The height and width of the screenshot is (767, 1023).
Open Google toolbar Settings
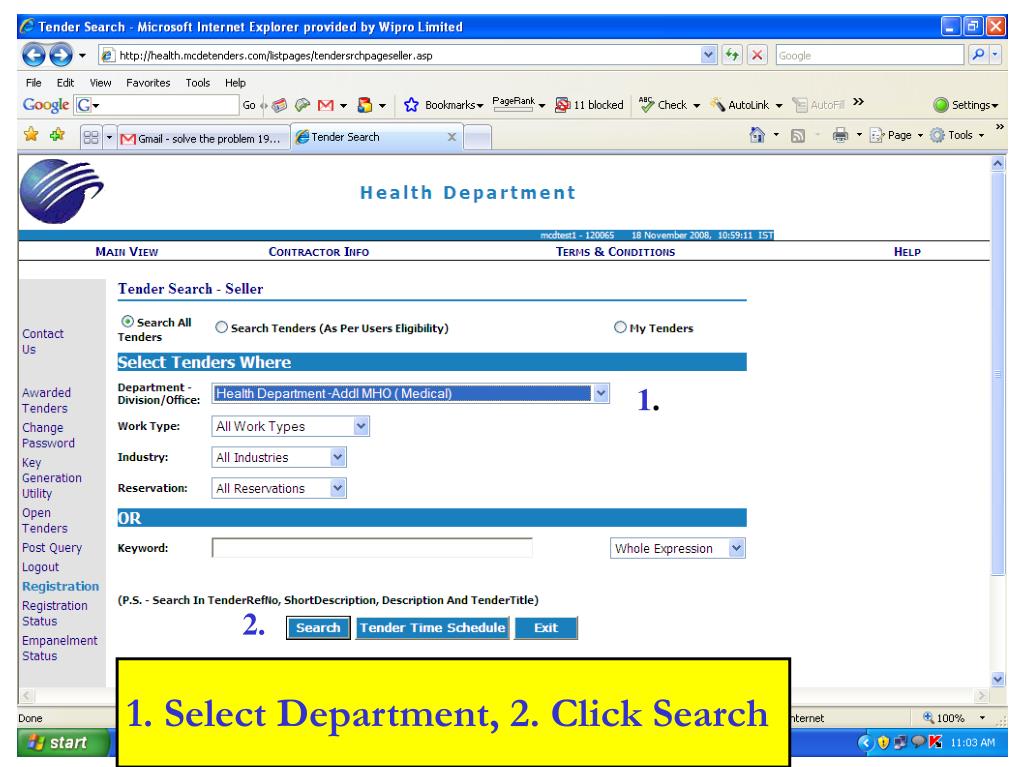[966, 104]
